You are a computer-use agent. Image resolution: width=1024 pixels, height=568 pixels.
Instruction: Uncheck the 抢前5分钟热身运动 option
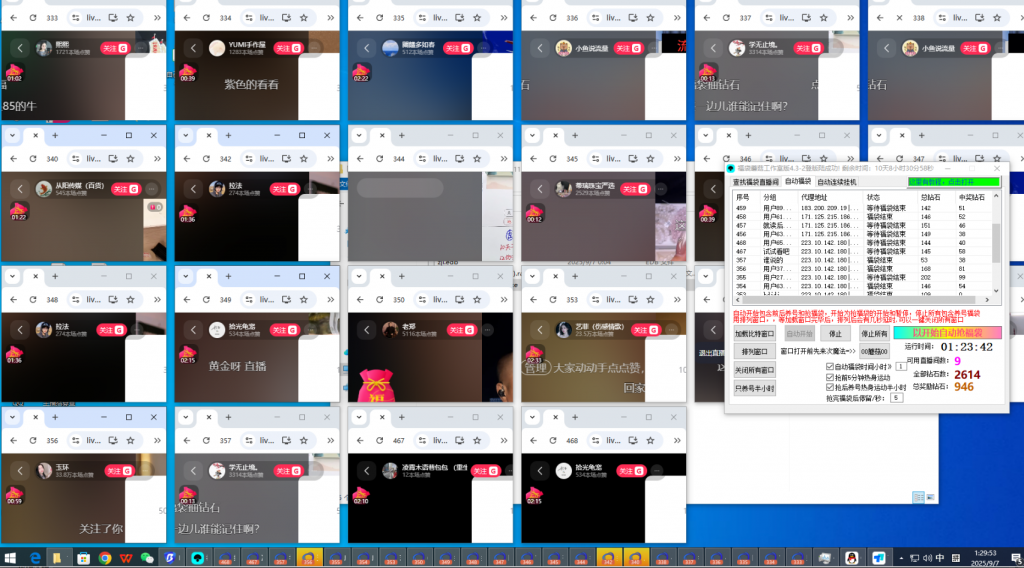(x=830, y=377)
